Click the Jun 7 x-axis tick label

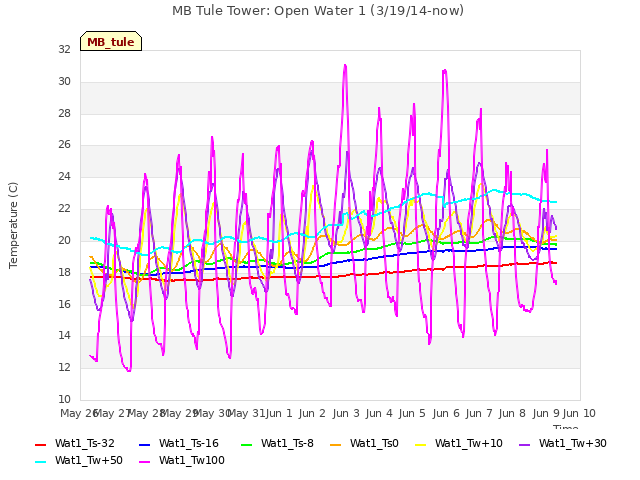(479, 413)
